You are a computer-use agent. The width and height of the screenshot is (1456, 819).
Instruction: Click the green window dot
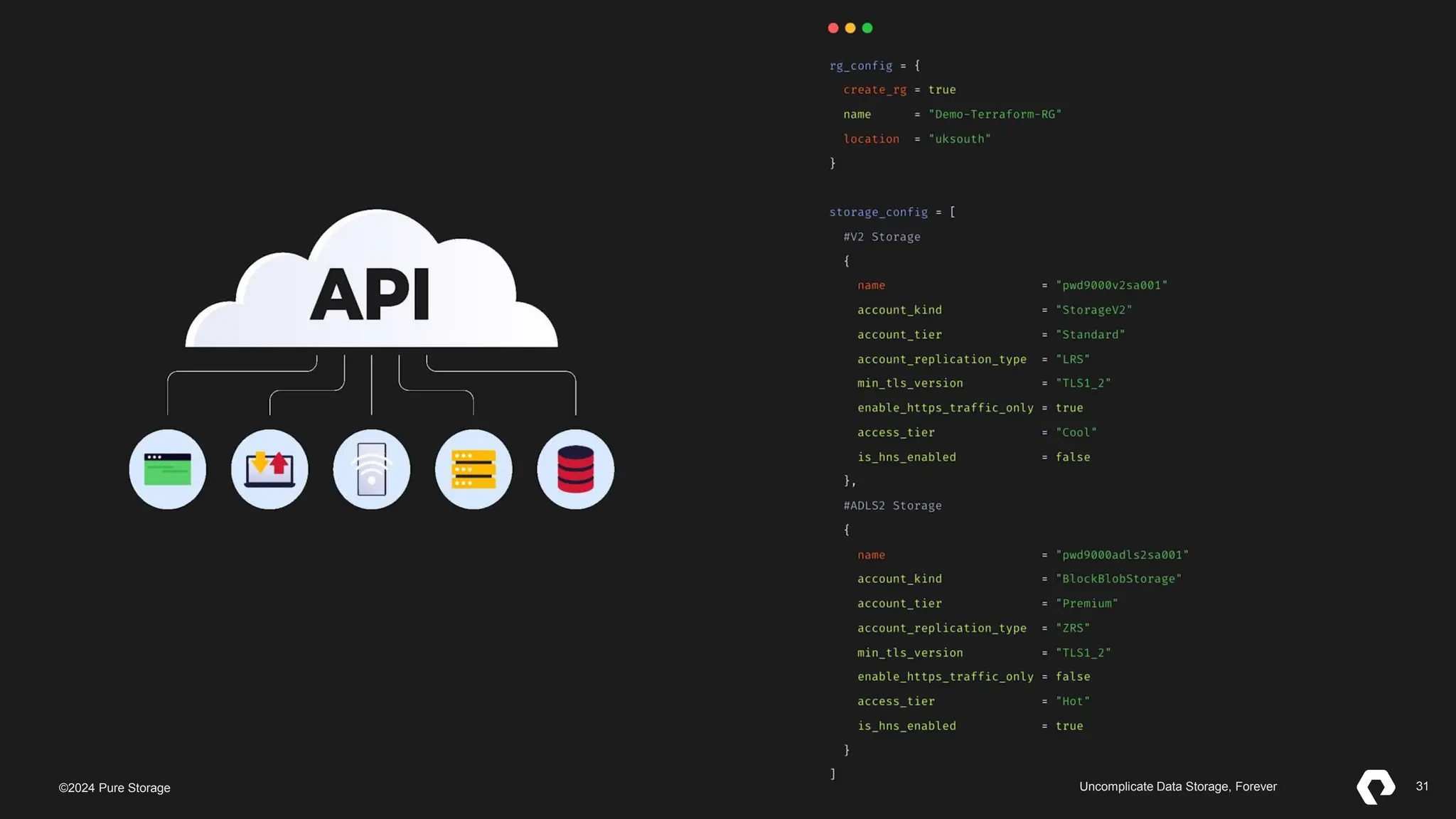(x=867, y=28)
